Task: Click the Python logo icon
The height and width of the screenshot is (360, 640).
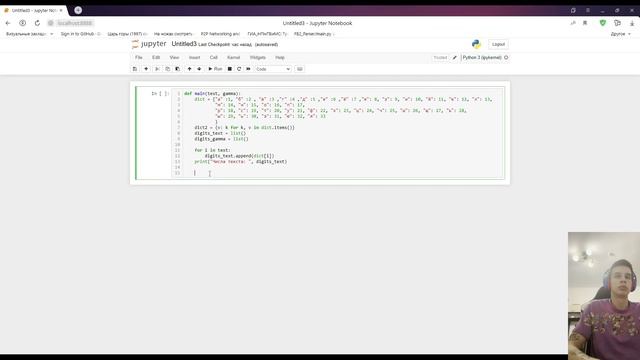Action: pos(476,44)
